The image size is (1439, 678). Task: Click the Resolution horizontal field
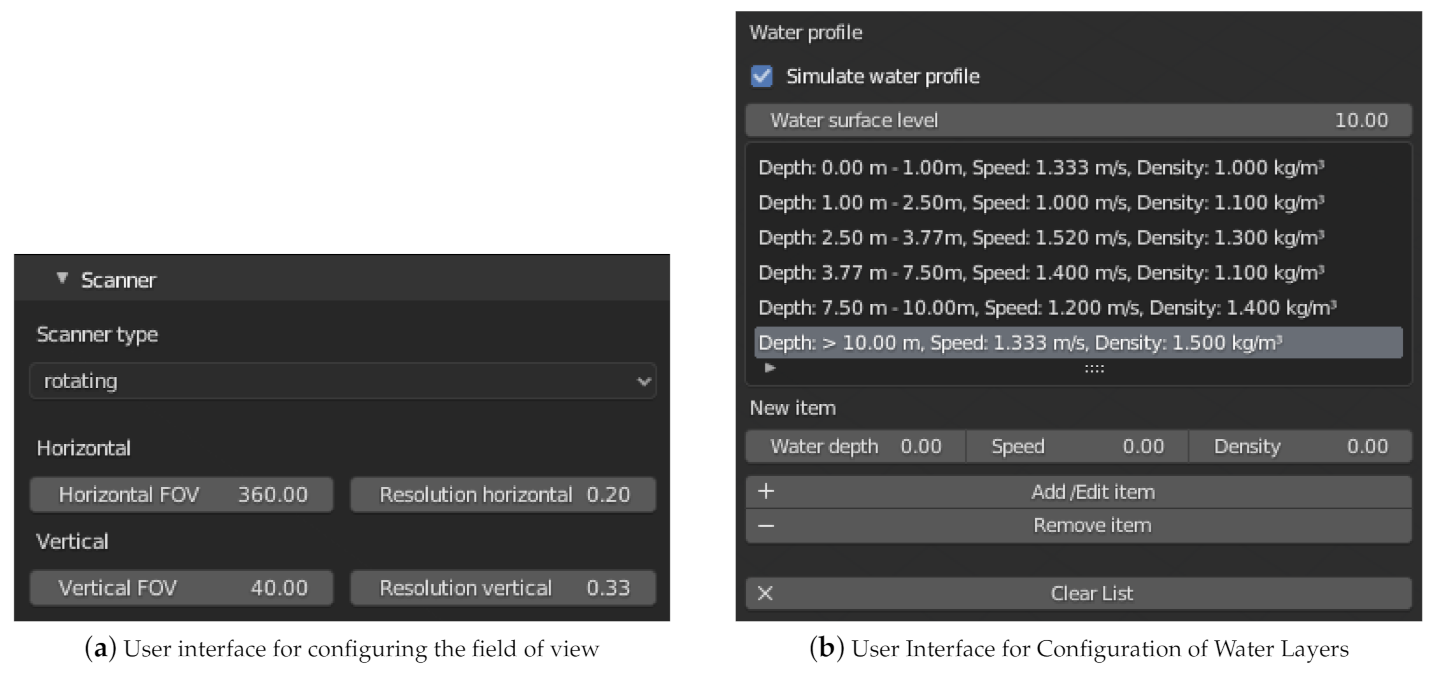pyautogui.click(x=503, y=495)
